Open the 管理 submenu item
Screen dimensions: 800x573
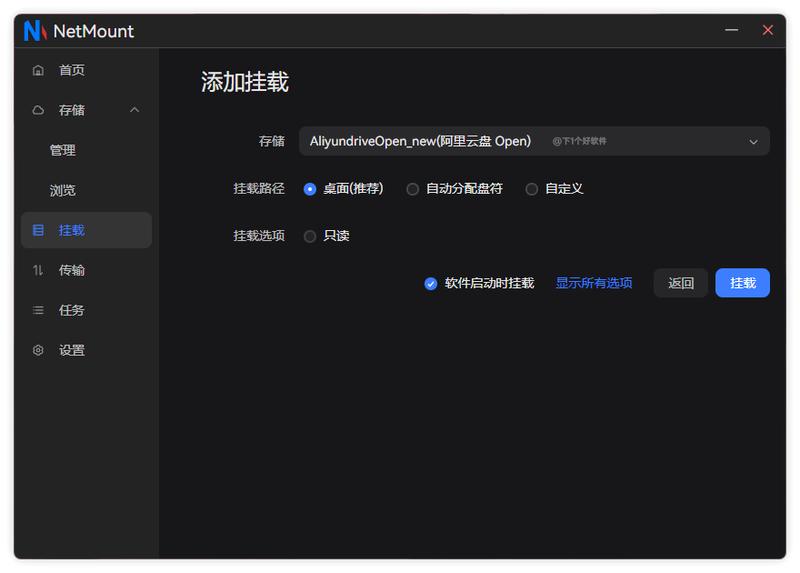pos(63,150)
